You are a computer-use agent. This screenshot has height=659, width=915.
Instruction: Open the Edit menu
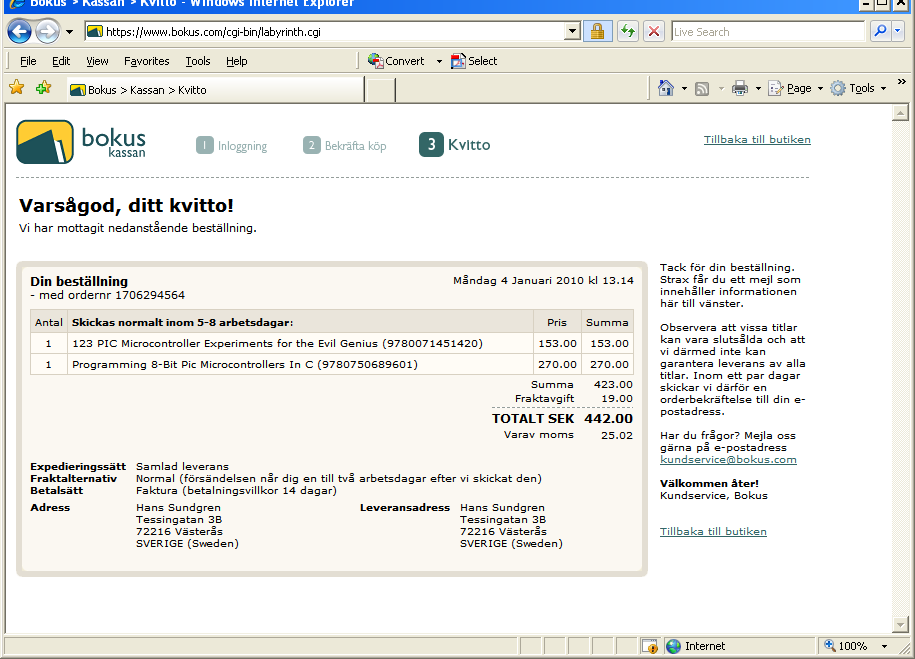61,61
